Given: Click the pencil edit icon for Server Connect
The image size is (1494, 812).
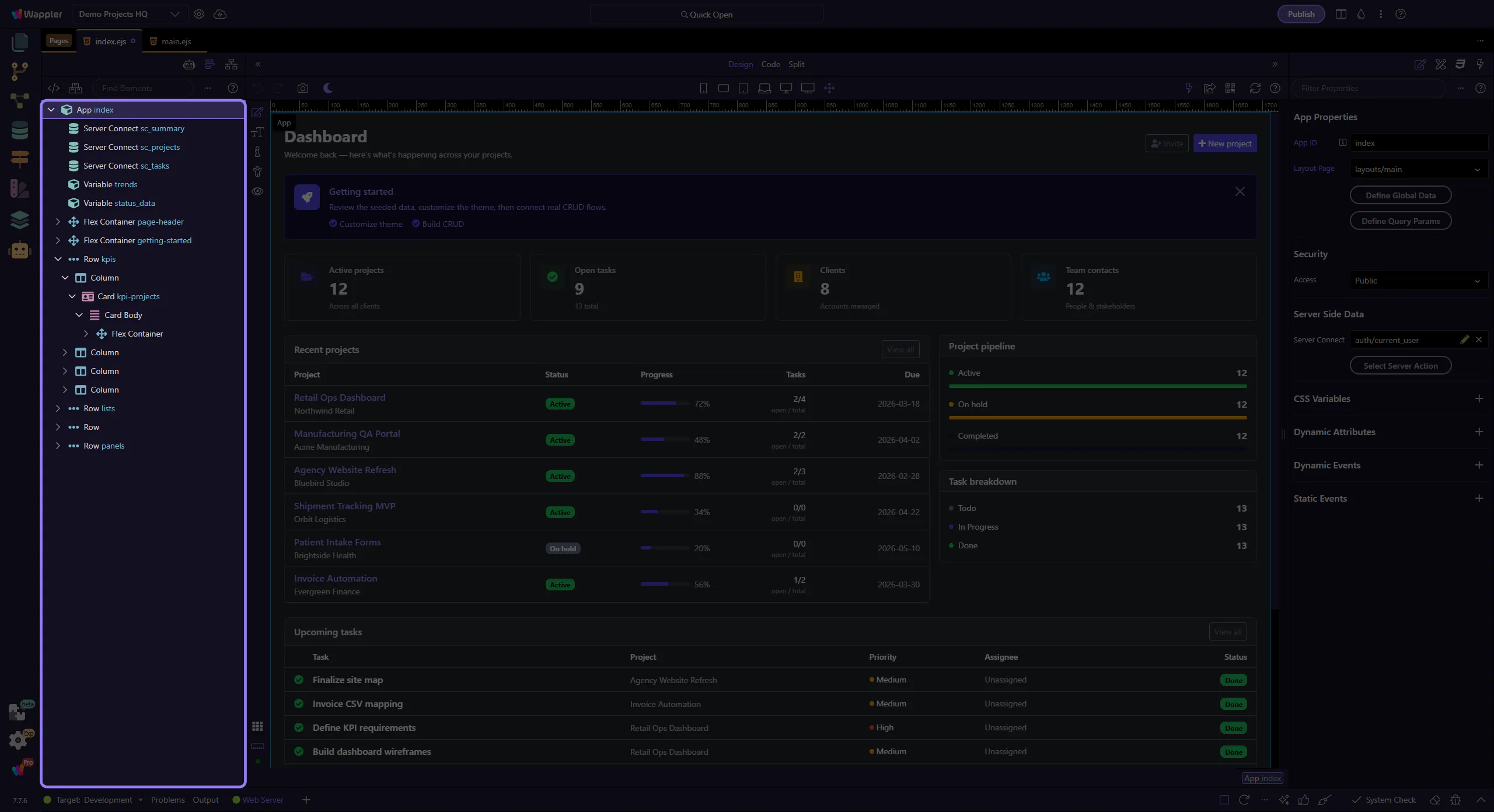Looking at the screenshot, I should (x=1464, y=339).
